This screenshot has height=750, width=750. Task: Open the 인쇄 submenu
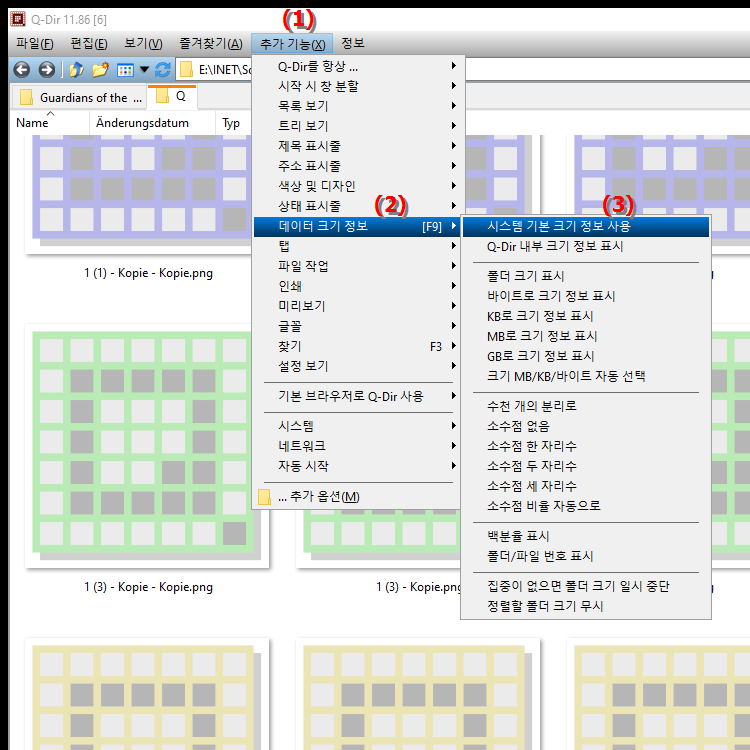point(357,286)
